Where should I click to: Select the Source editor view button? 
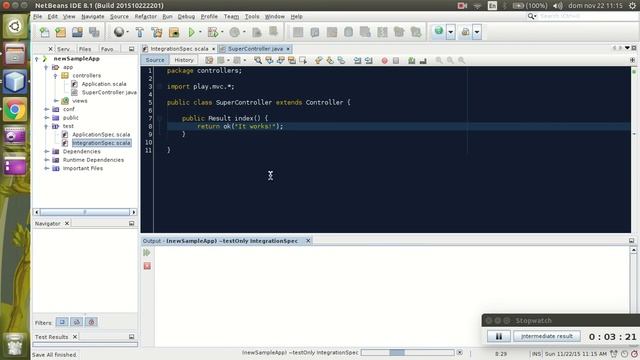[x=155, y=60]
